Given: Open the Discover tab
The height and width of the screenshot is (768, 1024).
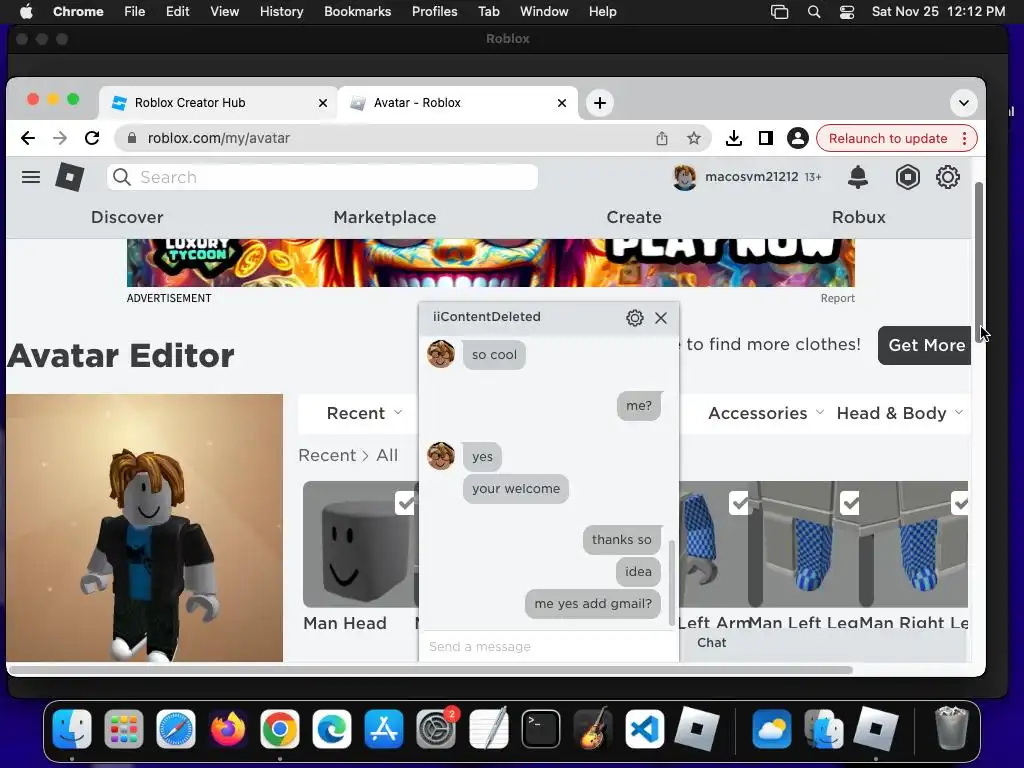Looking at the screenshot, I should [127, 217].
